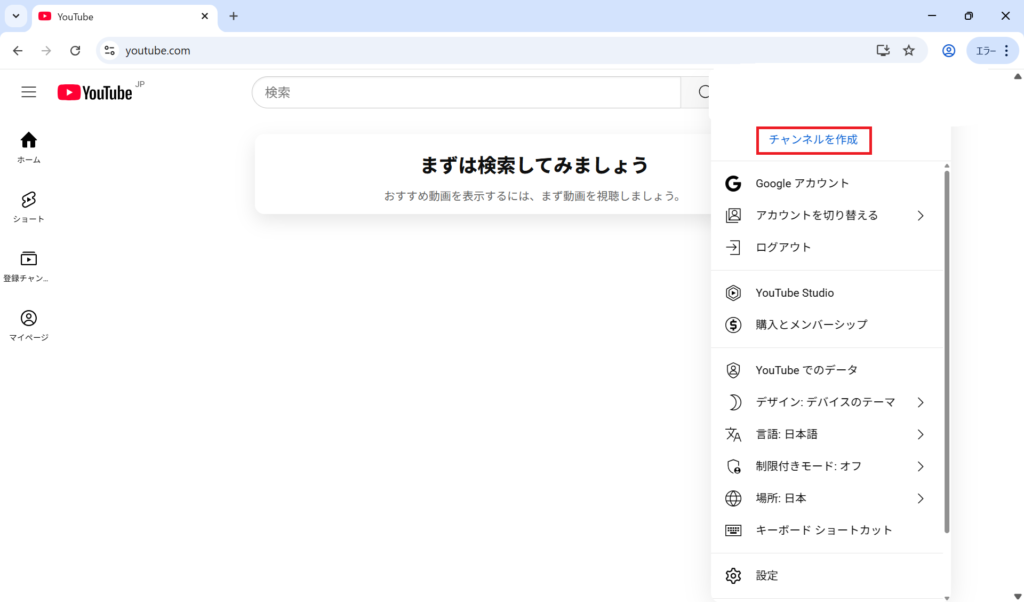This screenshot has width=1024, height=602.
Task: Click the account menu scrollbar
Action: point(947,353)
